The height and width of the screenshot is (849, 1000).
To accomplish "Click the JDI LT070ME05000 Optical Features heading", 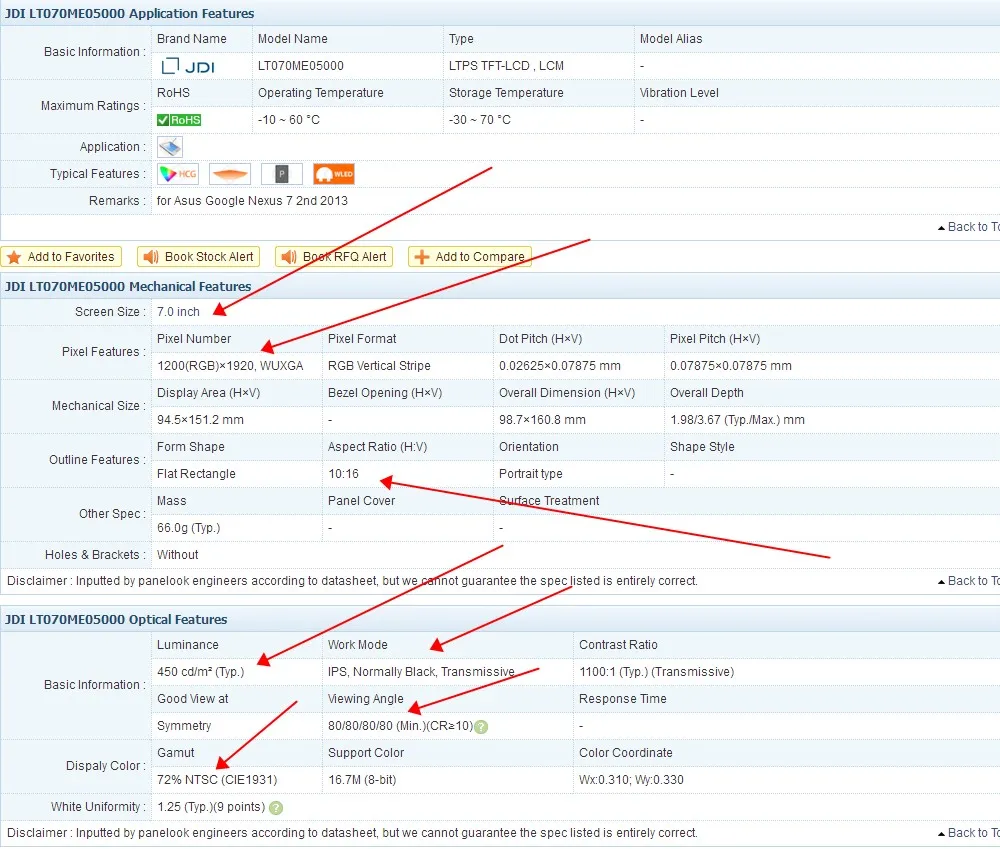I will point(116,619).
